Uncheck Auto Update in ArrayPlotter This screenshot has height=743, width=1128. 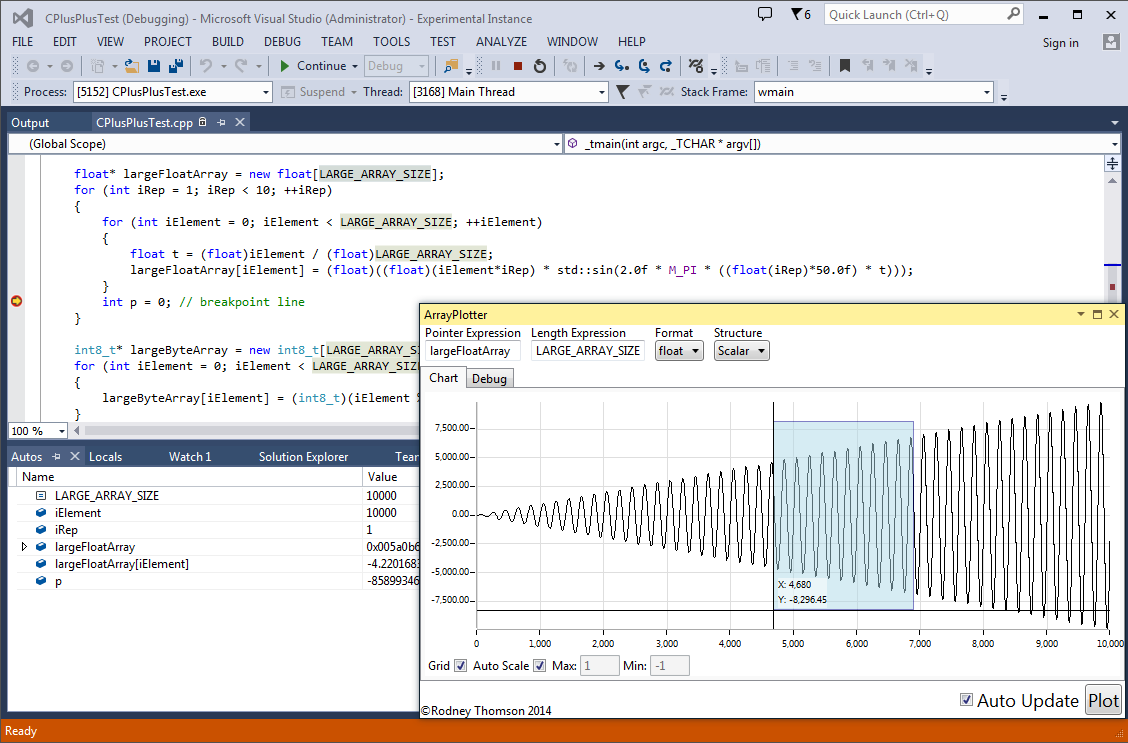tap(964, 700)
